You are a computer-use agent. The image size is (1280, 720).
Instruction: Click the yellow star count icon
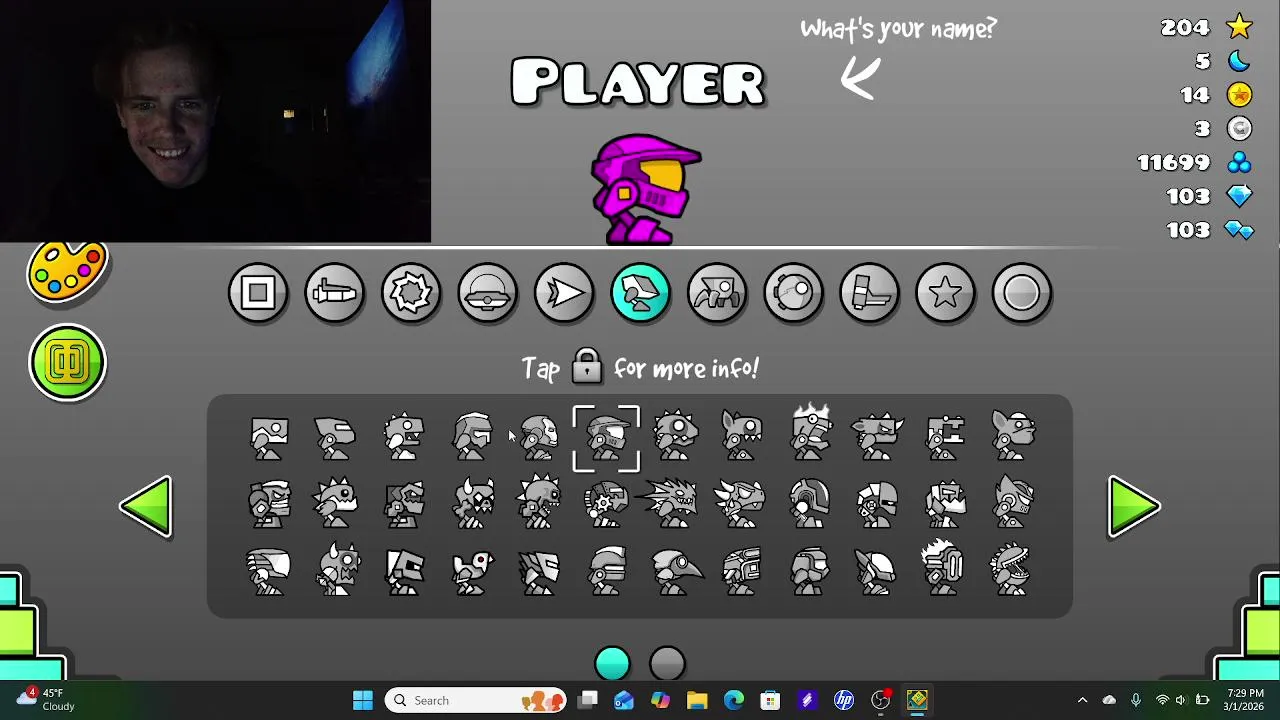pos(1239,27)
